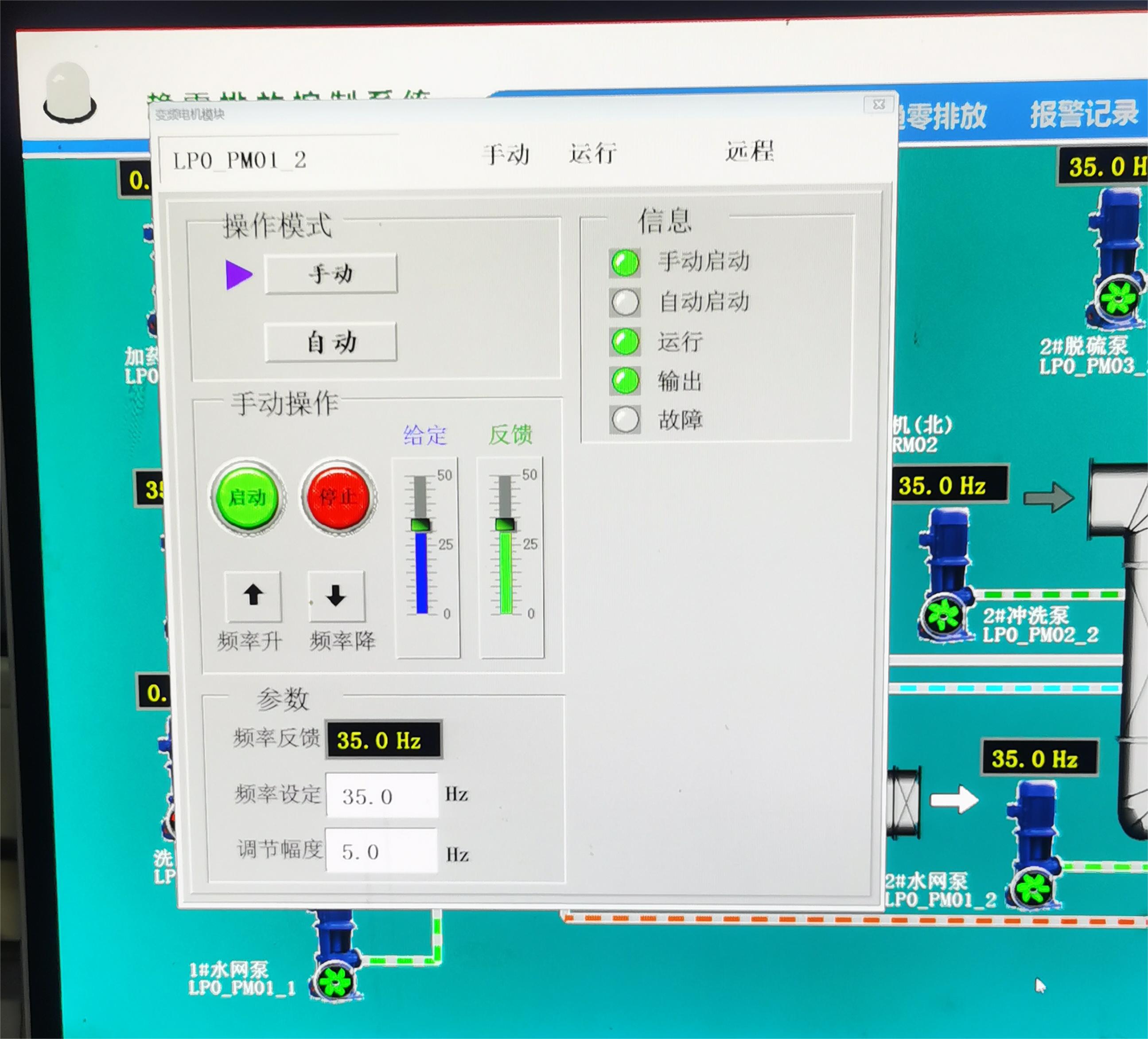
Task: Click the 手动启动 indicator light
Action: coord(625,263)
